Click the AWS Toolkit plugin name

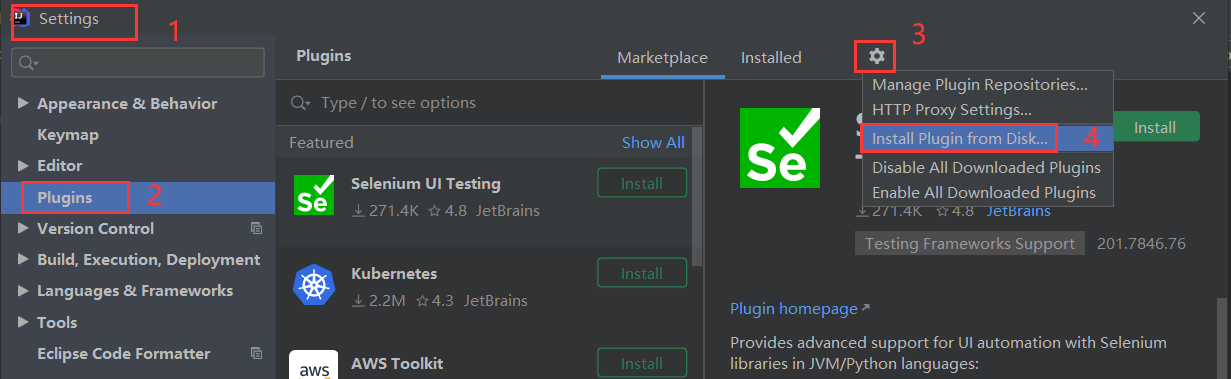click(397, 364)
